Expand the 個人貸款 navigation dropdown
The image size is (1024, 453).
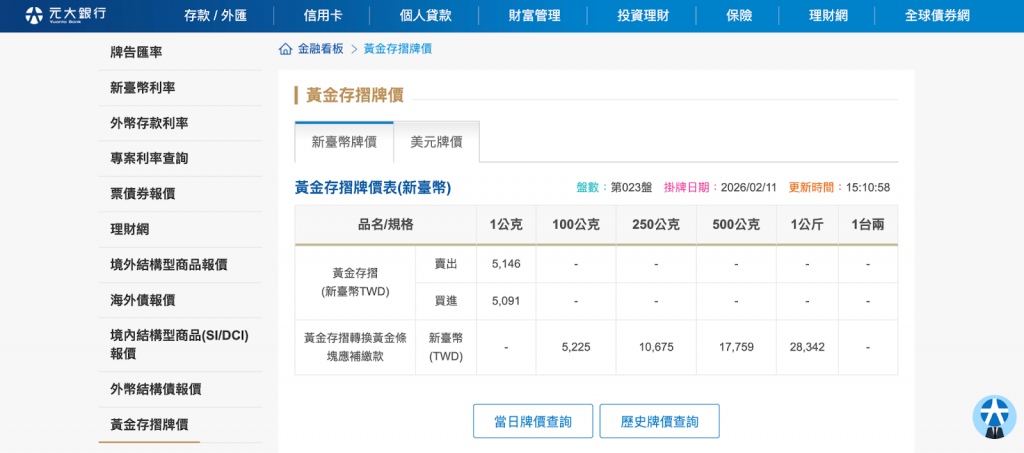(x=425, y=16)
